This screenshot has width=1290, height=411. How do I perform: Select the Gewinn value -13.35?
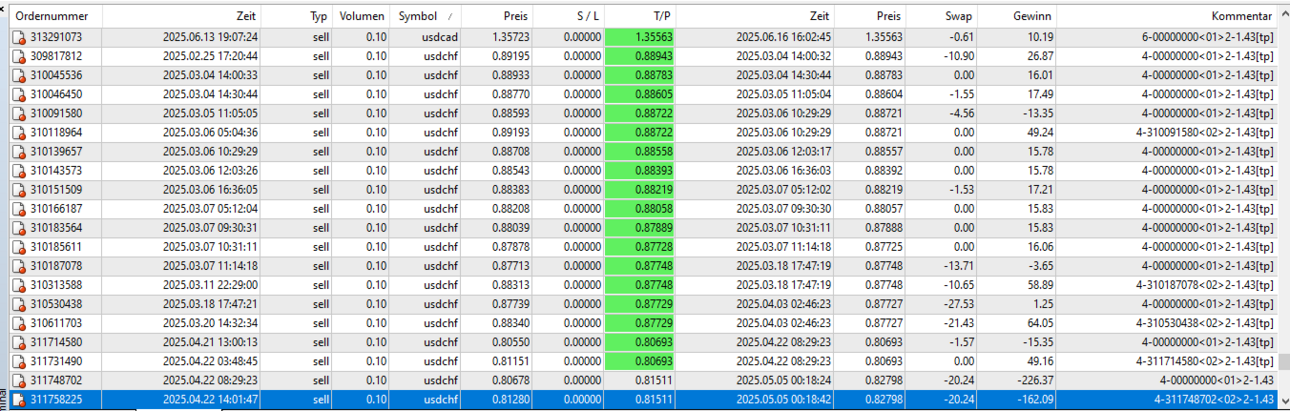point(1037,113)
